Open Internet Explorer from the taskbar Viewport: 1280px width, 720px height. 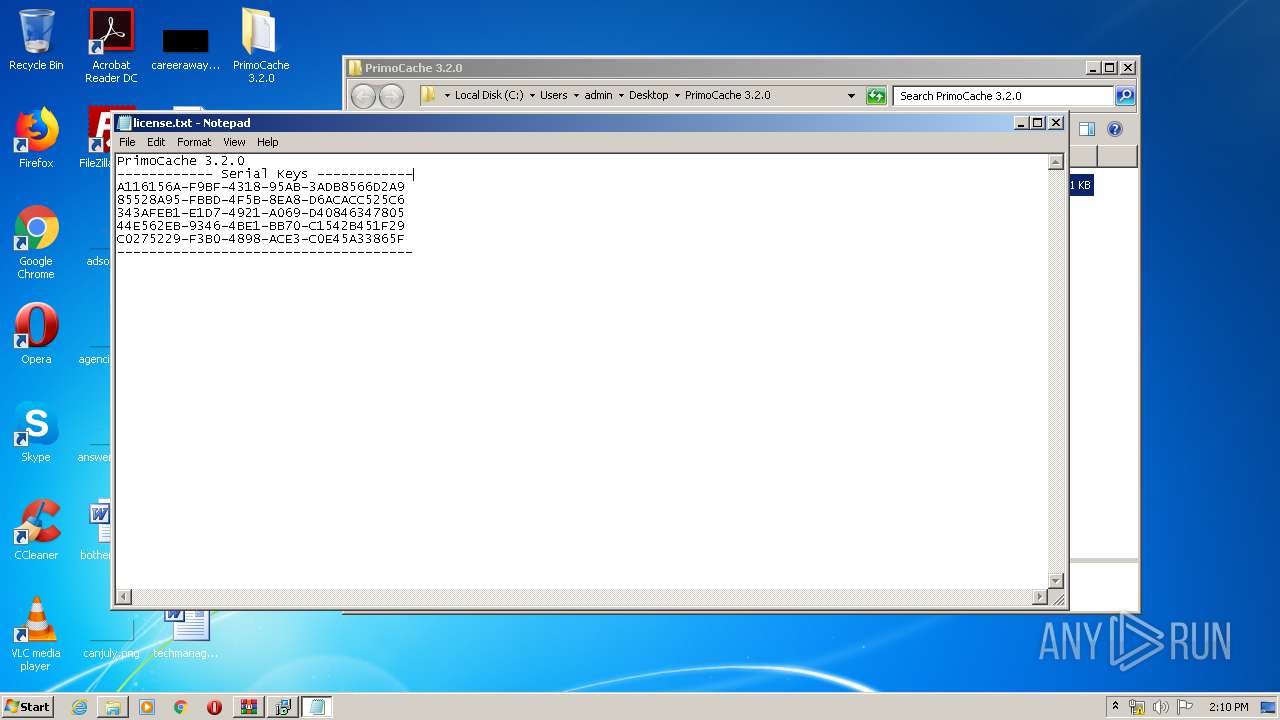[x=79, y=707]
